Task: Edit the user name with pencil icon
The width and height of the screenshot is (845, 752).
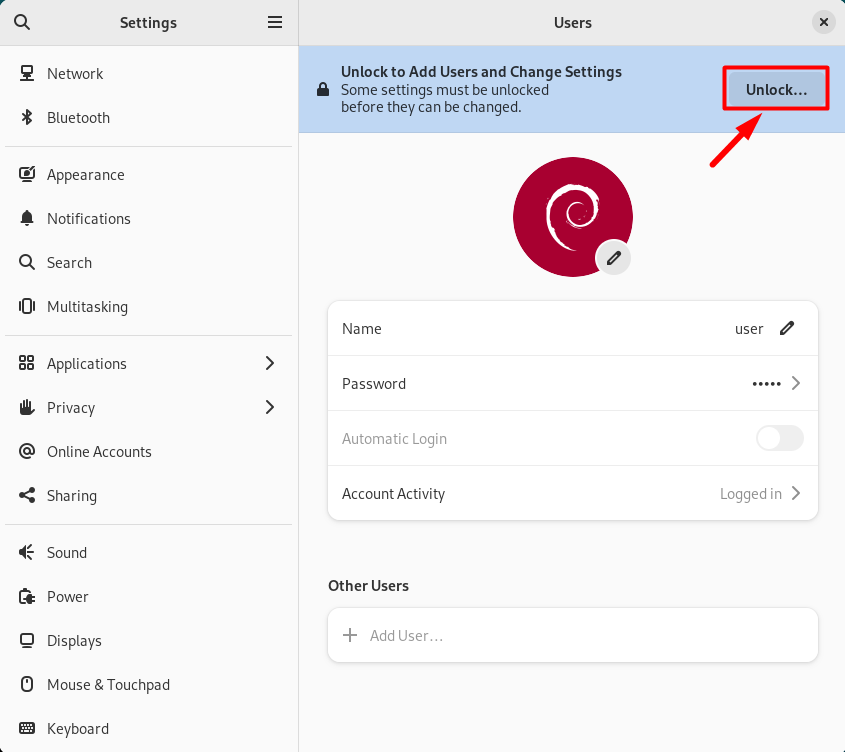Action: [x=787, y=328]
